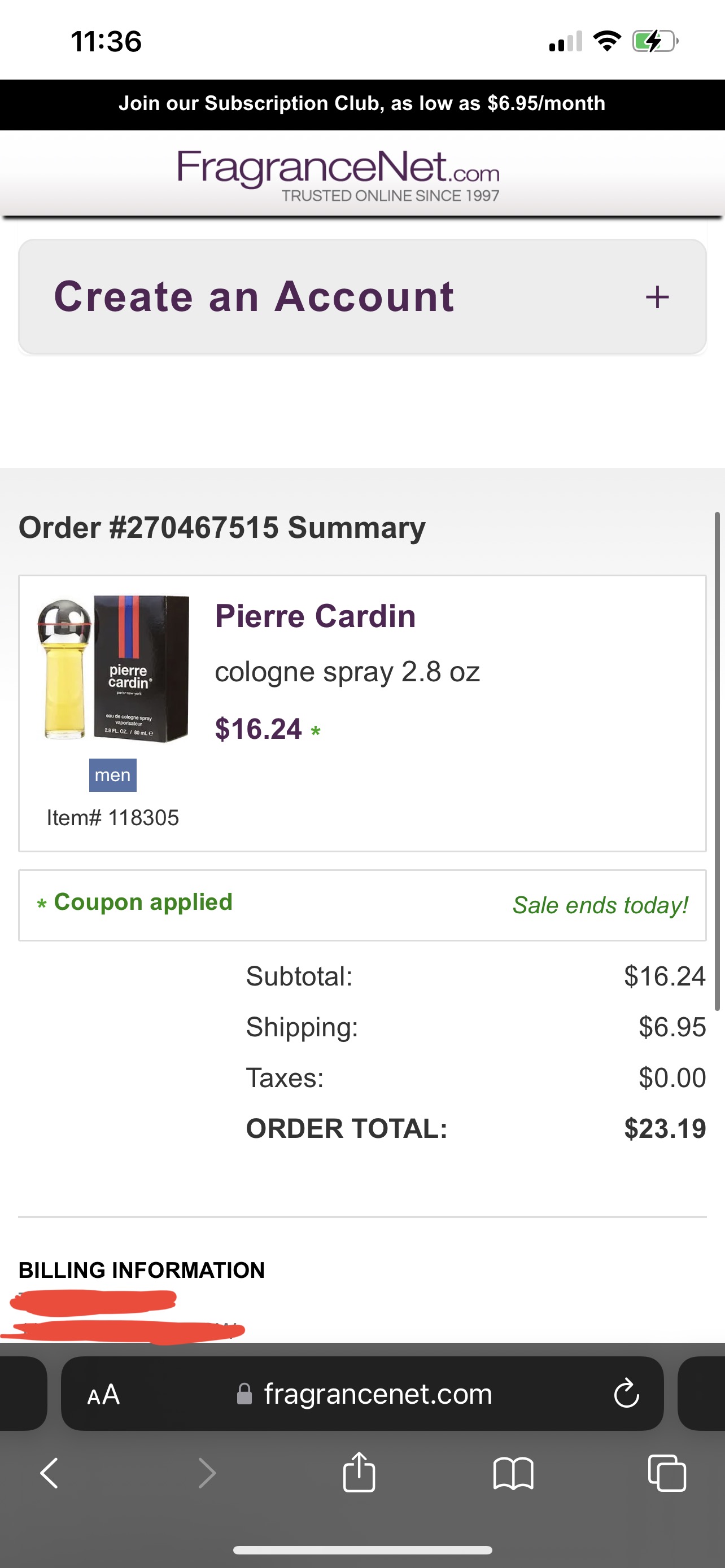Screen dimensions: 725x1568
Task: Open Safari bookmarks book icon
Action: (x=513, y=1473)
